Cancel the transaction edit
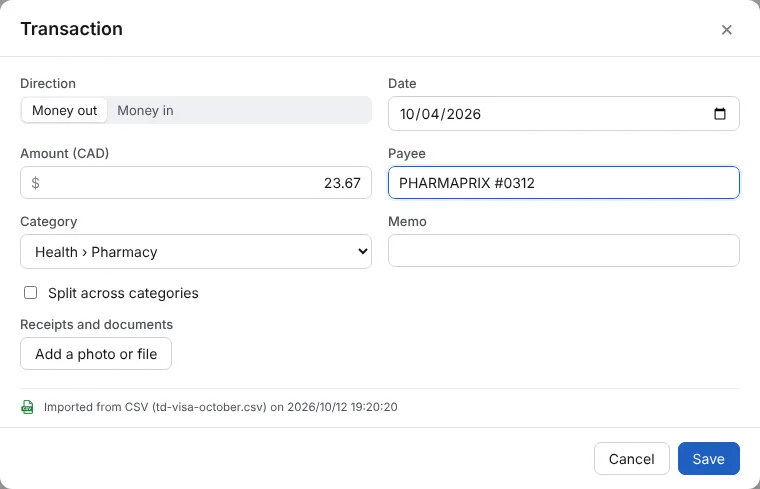This screenshot has height=489, width=760. coord(632,458)
